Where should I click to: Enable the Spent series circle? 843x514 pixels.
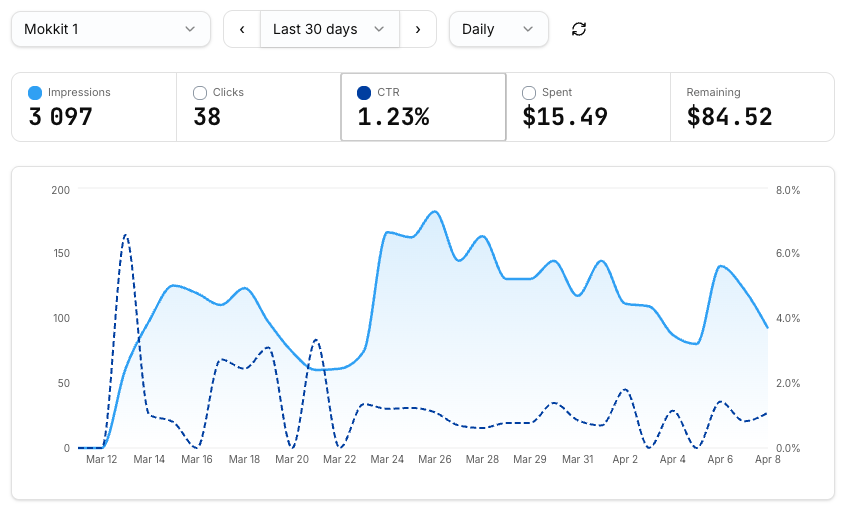click(x=529, y=93)
